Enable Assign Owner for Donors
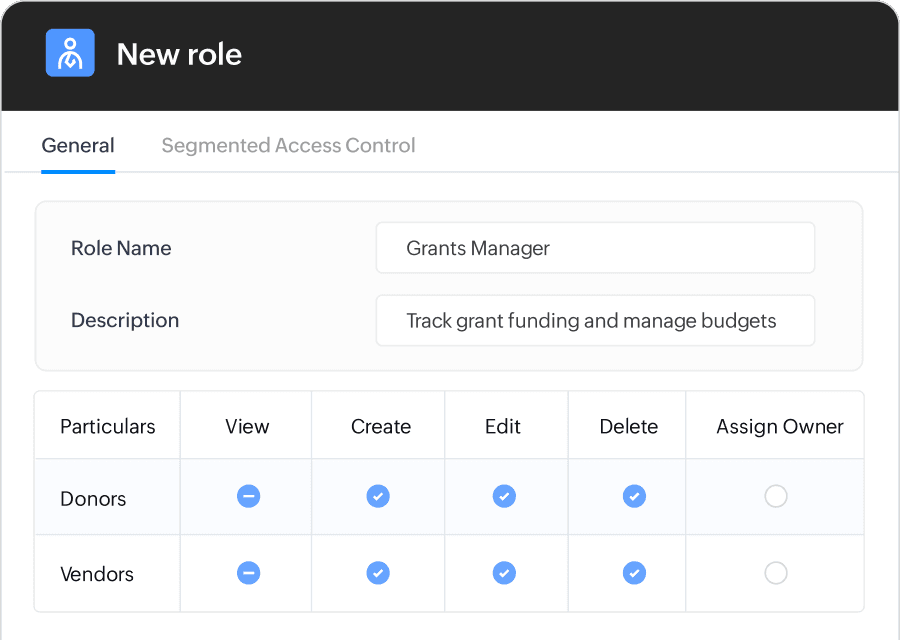900x640 pixels. point(776,496)
